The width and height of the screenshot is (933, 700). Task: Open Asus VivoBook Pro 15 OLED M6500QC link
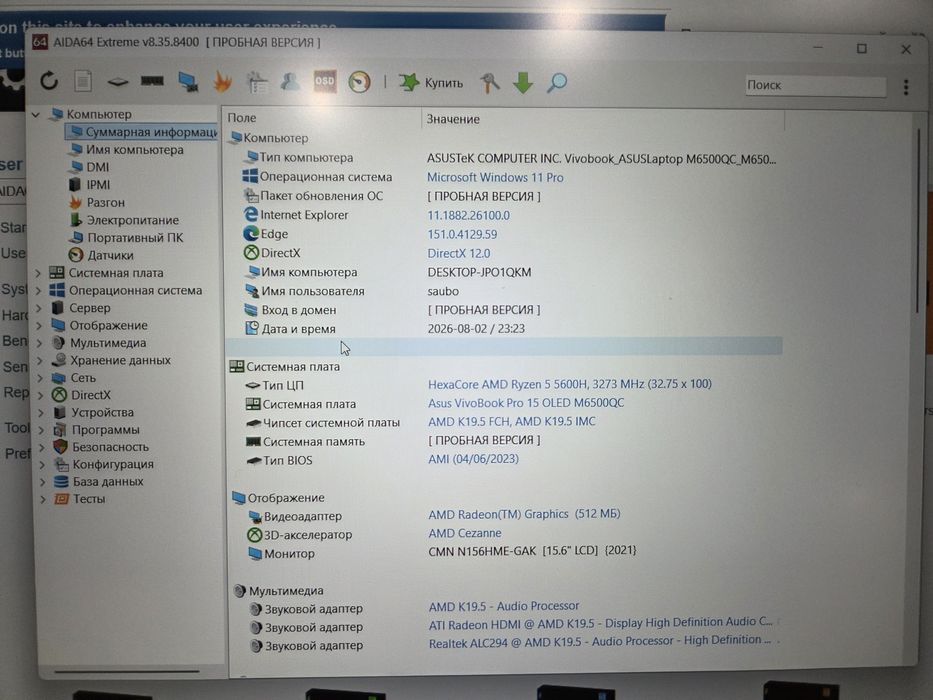pyautogui.click(x=526, y=403)
